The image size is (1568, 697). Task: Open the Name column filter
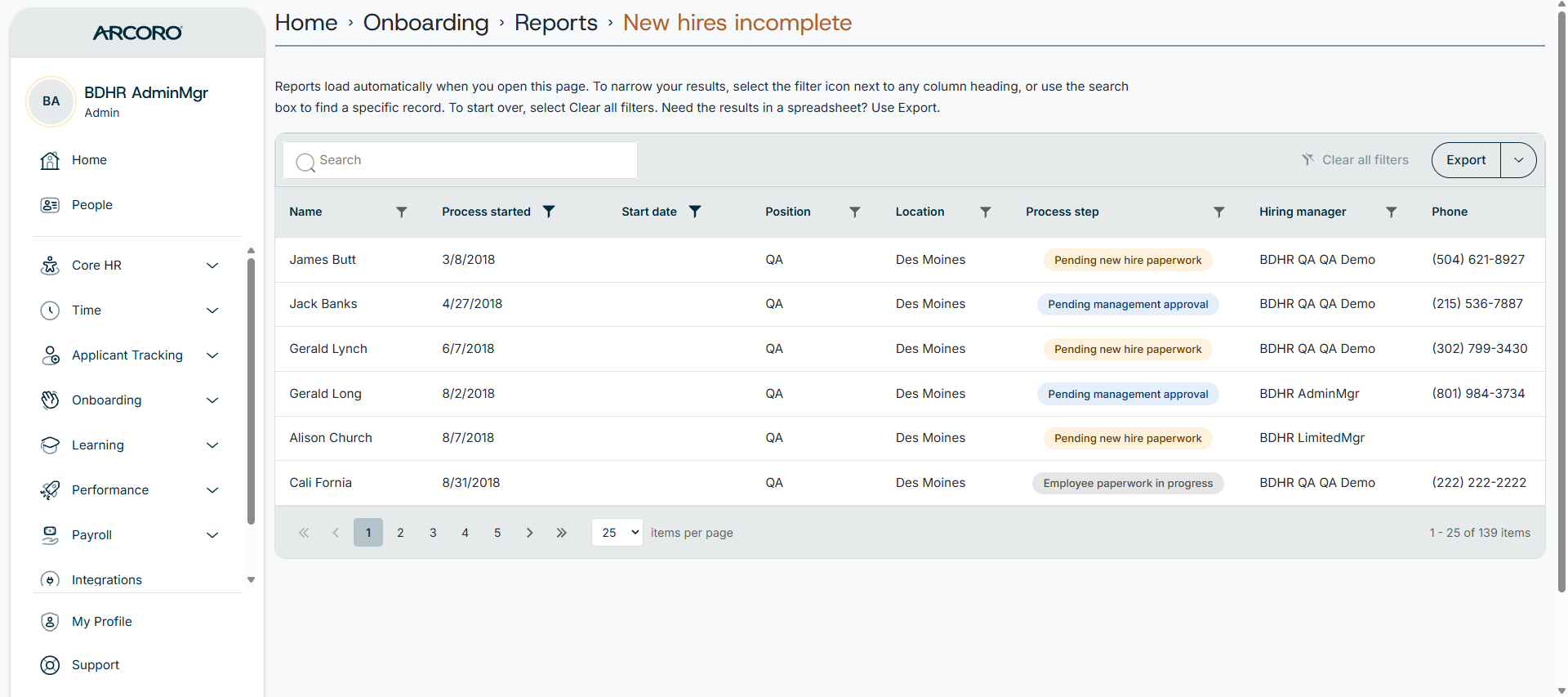pos(402,212)
